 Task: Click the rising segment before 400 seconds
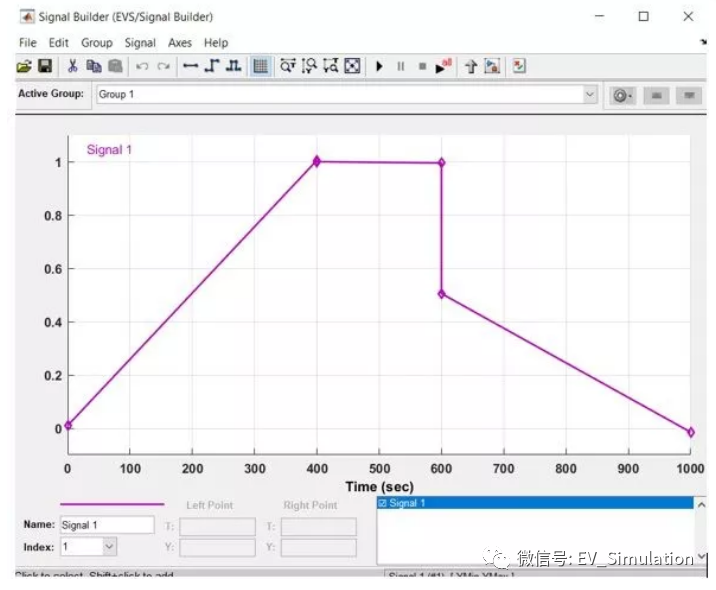192,294
